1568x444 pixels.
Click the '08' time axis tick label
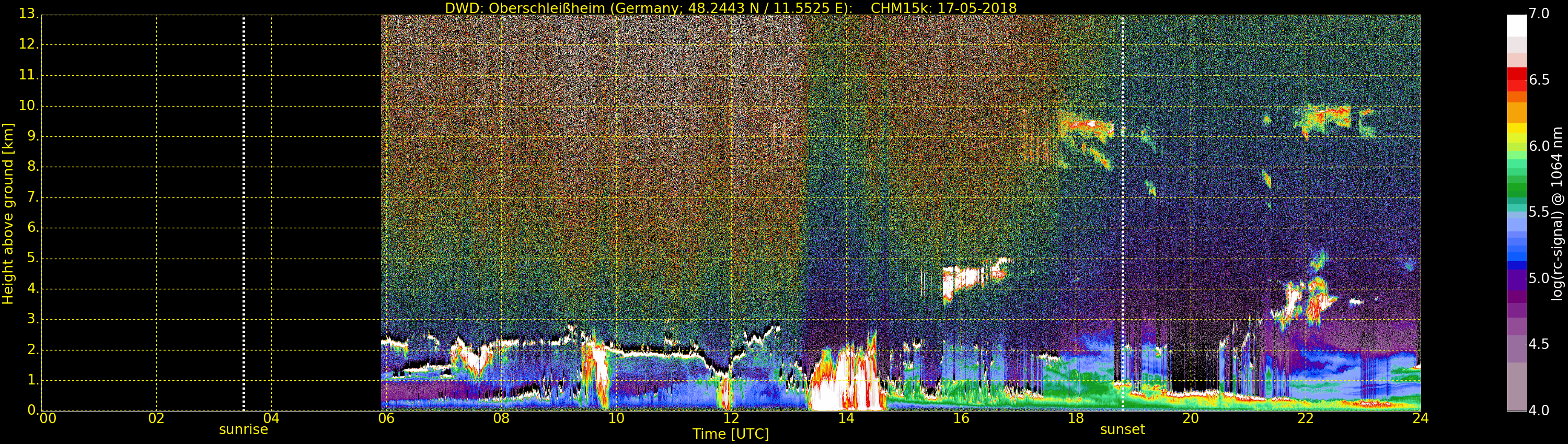(x=502, y=418)
